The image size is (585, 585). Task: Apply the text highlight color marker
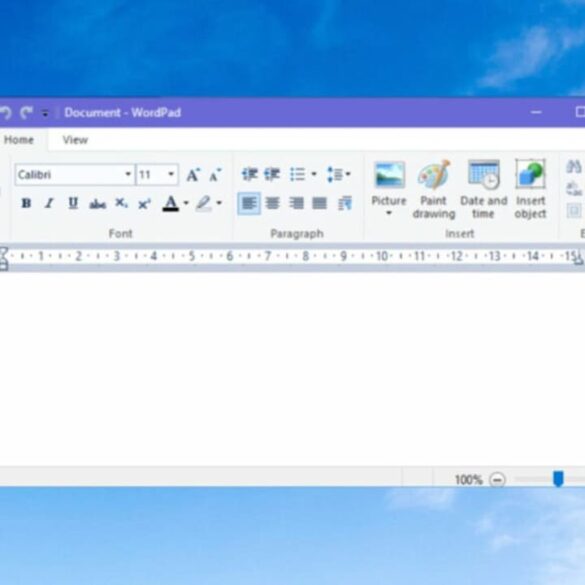pos(204,203)
